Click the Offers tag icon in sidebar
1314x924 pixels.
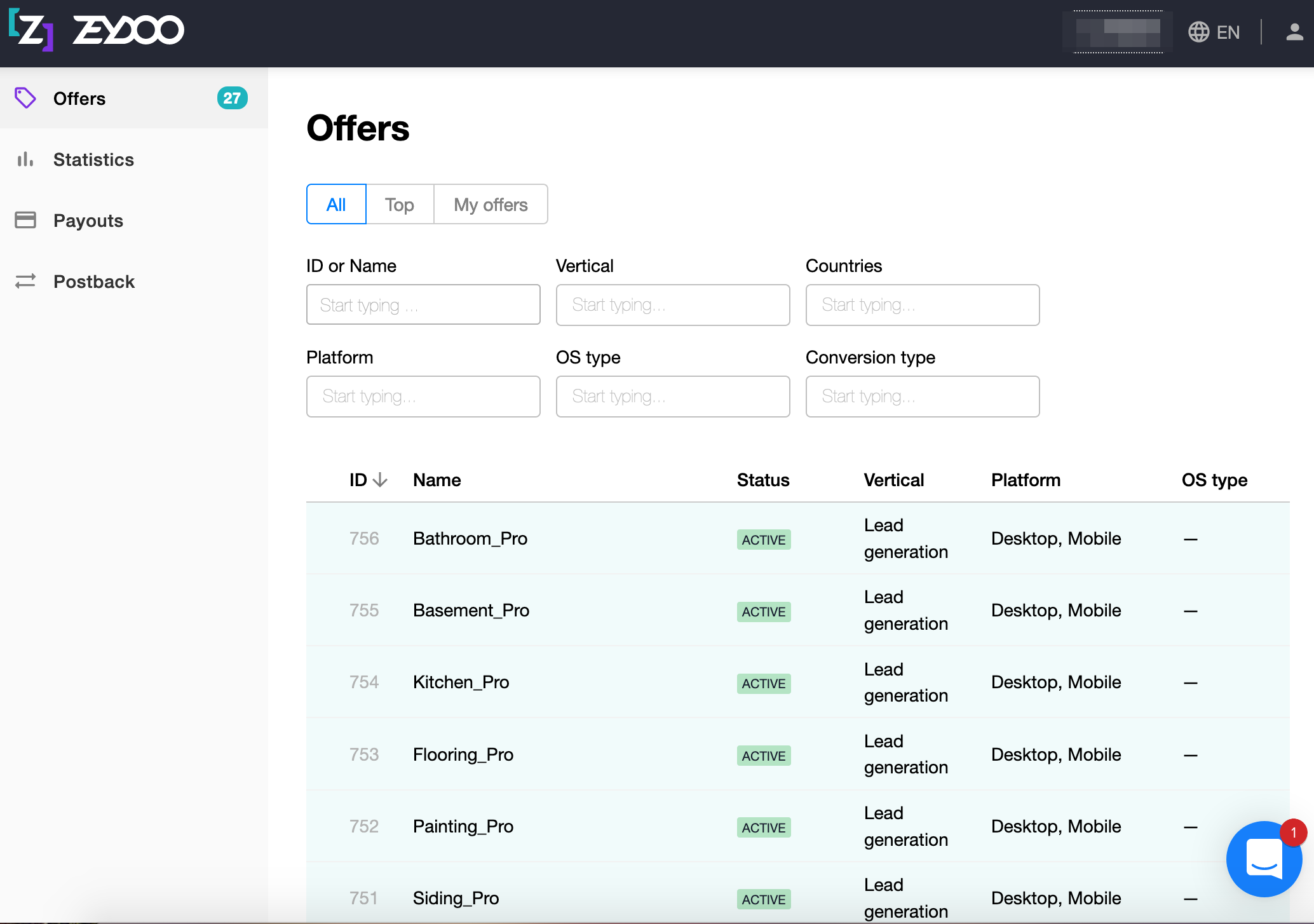(25, 98)
